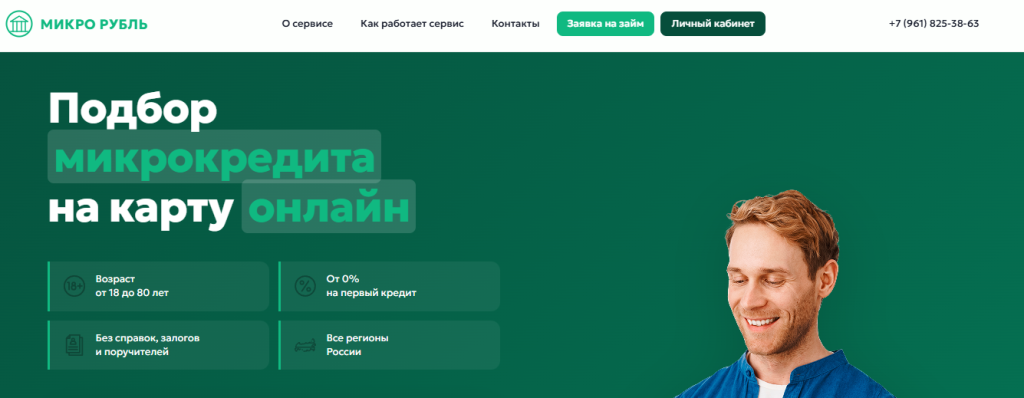Screen dimensions: 1024x398
Task: Click the Заявка на займ button
Action: coord(605,24)
